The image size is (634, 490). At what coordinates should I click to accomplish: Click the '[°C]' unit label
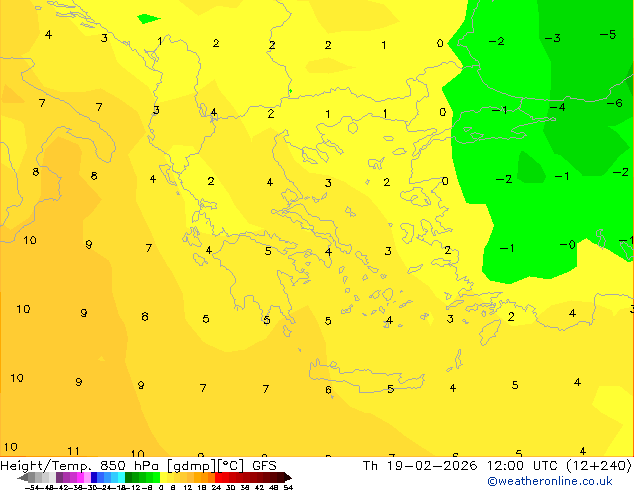[230, 466]
